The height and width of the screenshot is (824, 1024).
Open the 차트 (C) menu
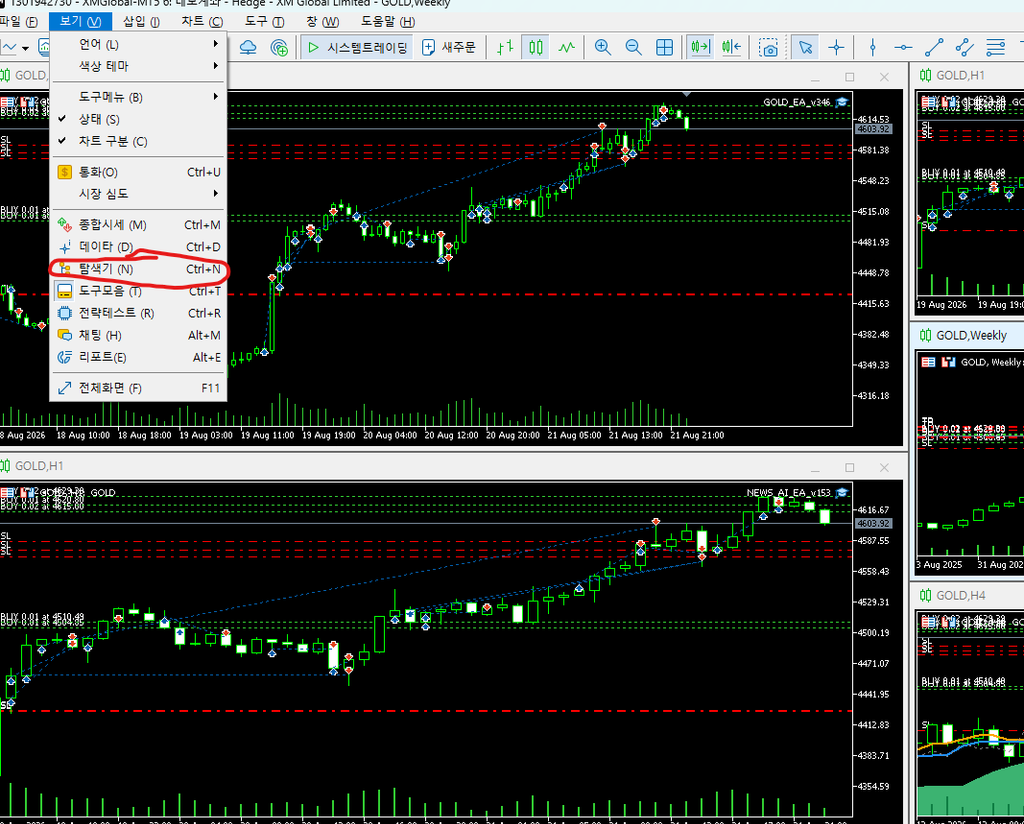(x=202, y=22)
